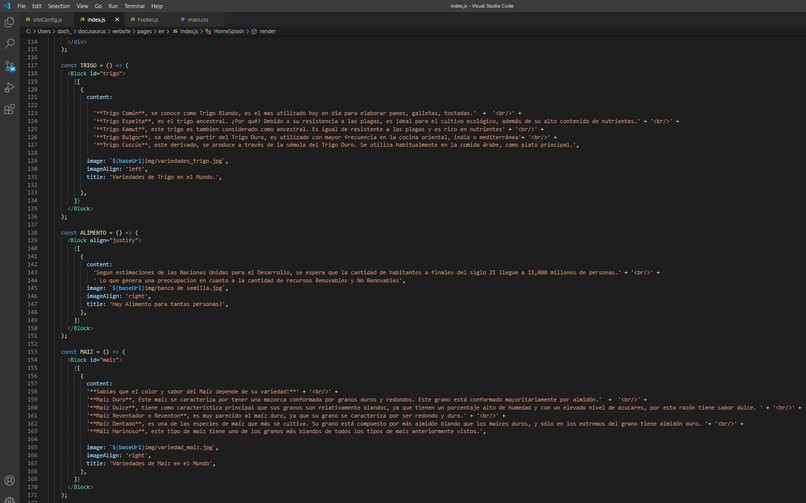Switch to the main.css tab
The image size is (806, 503).
pyautogui.click(x=198, y=20)
